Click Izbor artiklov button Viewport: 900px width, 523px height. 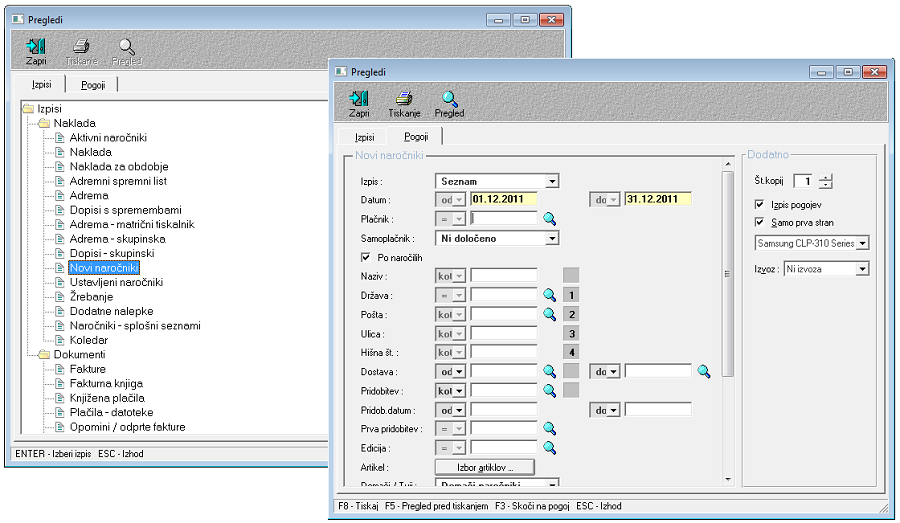coord(485,467)
